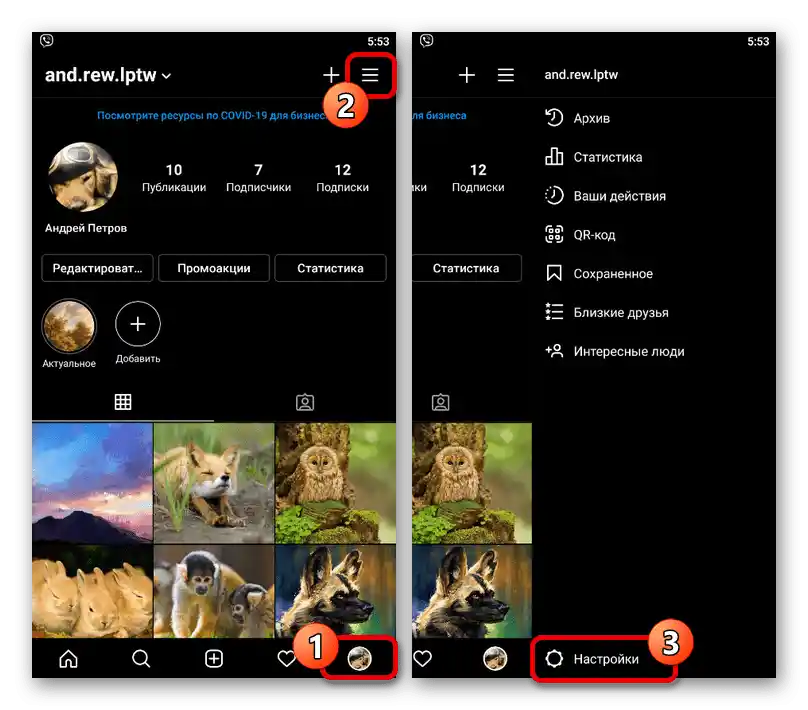The image size is (808, 710).
Task: Open wild dog thumbnail in right screen
Action: (472, 591)
